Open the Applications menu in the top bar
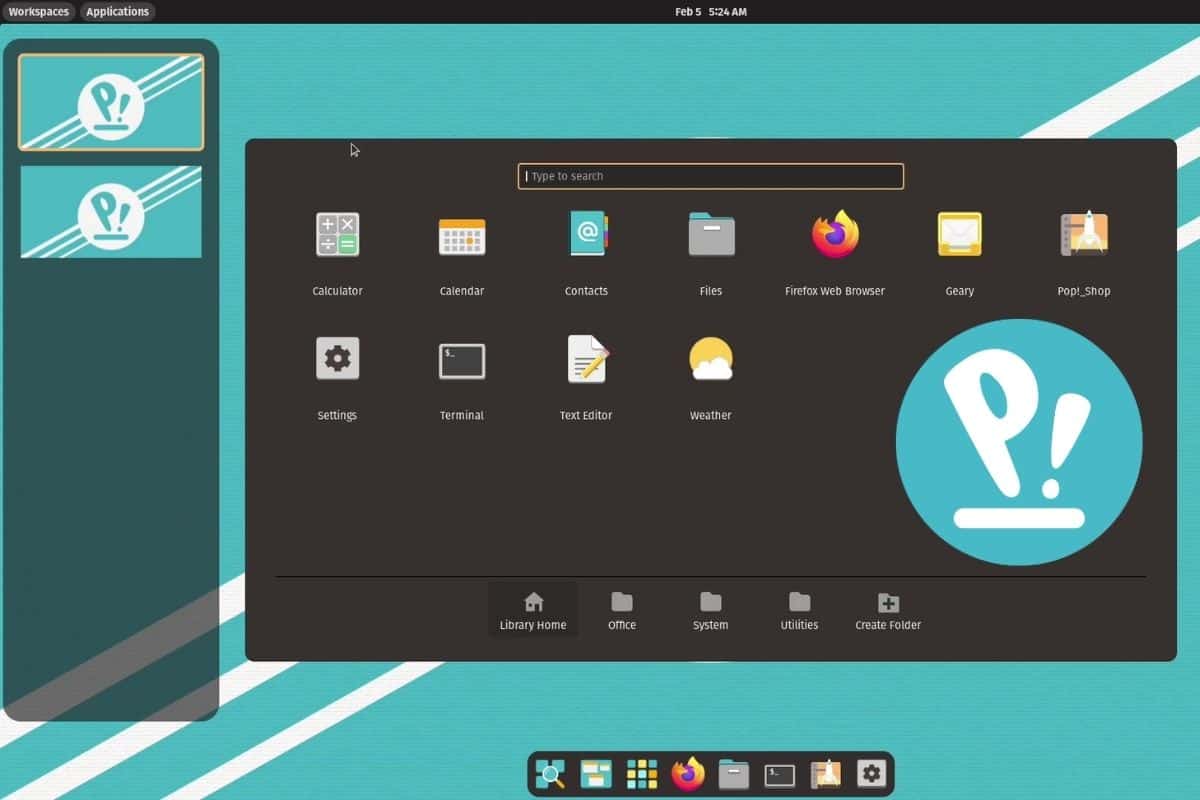The height and width of the screenshot is (800, 1200). coord(117,11)
